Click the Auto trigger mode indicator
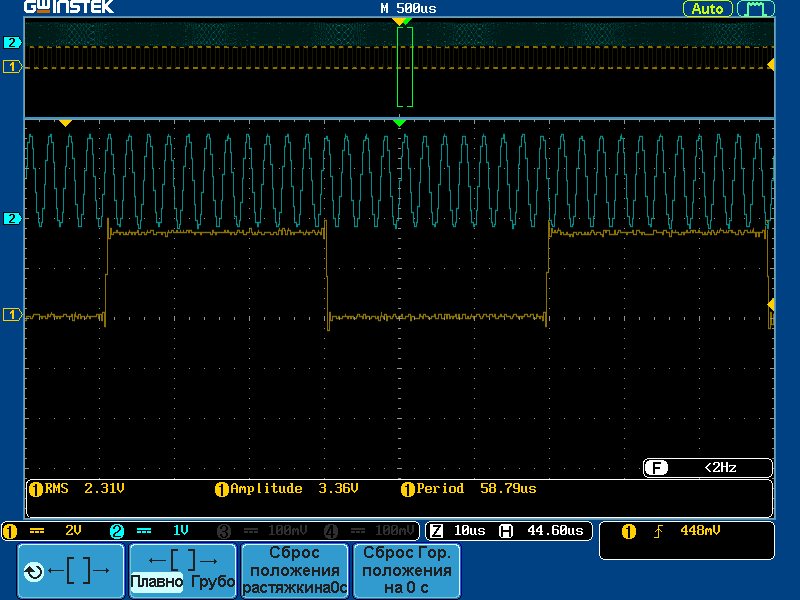 tap(707, 9)
